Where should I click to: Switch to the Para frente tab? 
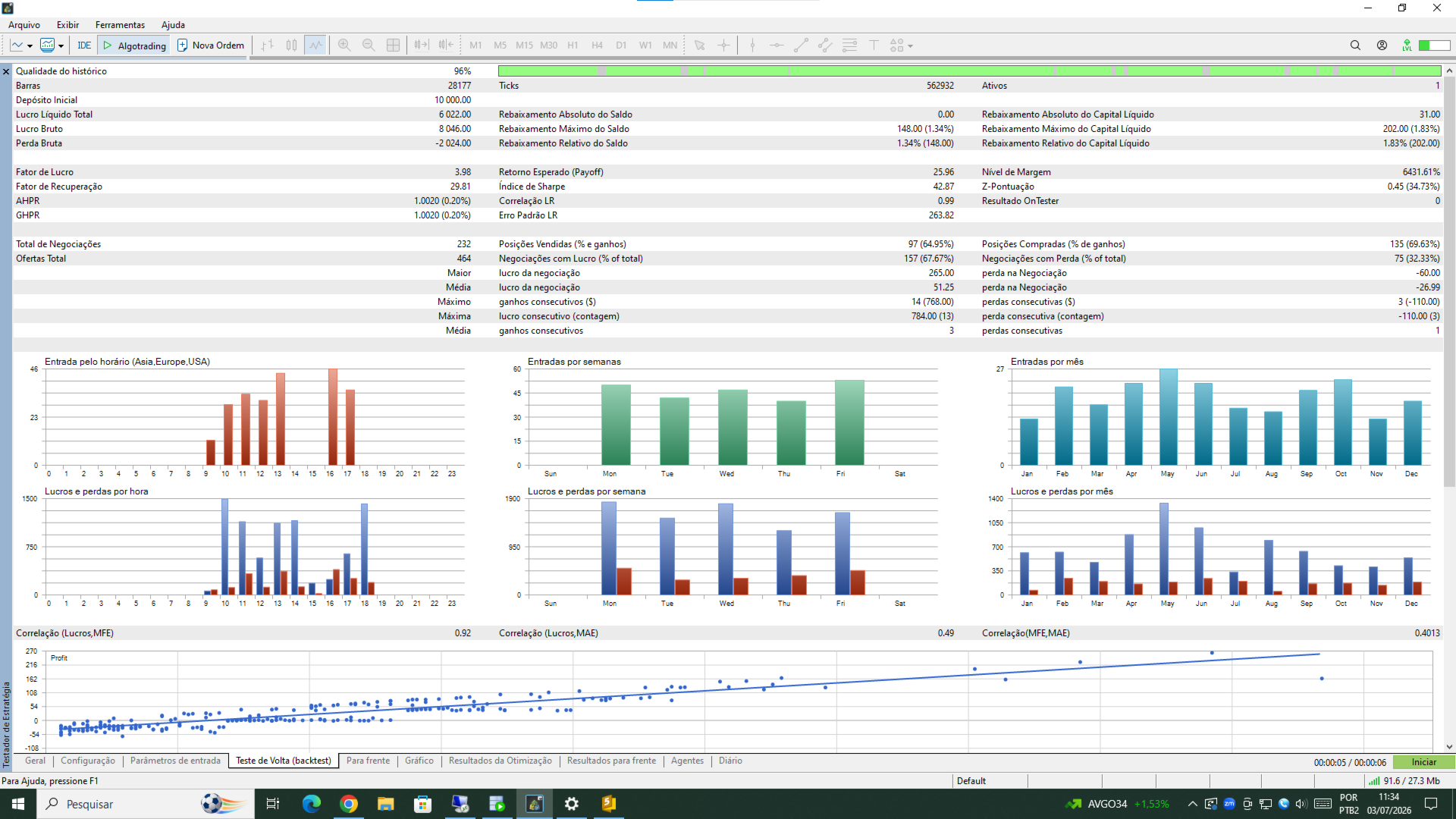click(x=368, y=761)
